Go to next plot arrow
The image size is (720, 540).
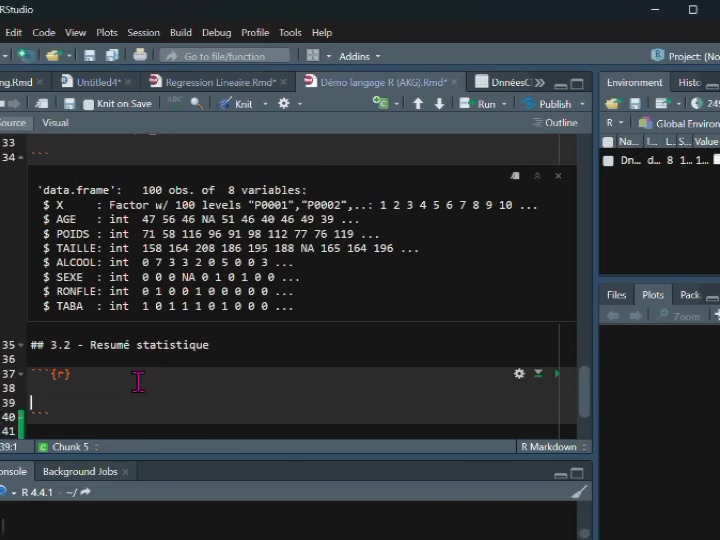(636, 316)
